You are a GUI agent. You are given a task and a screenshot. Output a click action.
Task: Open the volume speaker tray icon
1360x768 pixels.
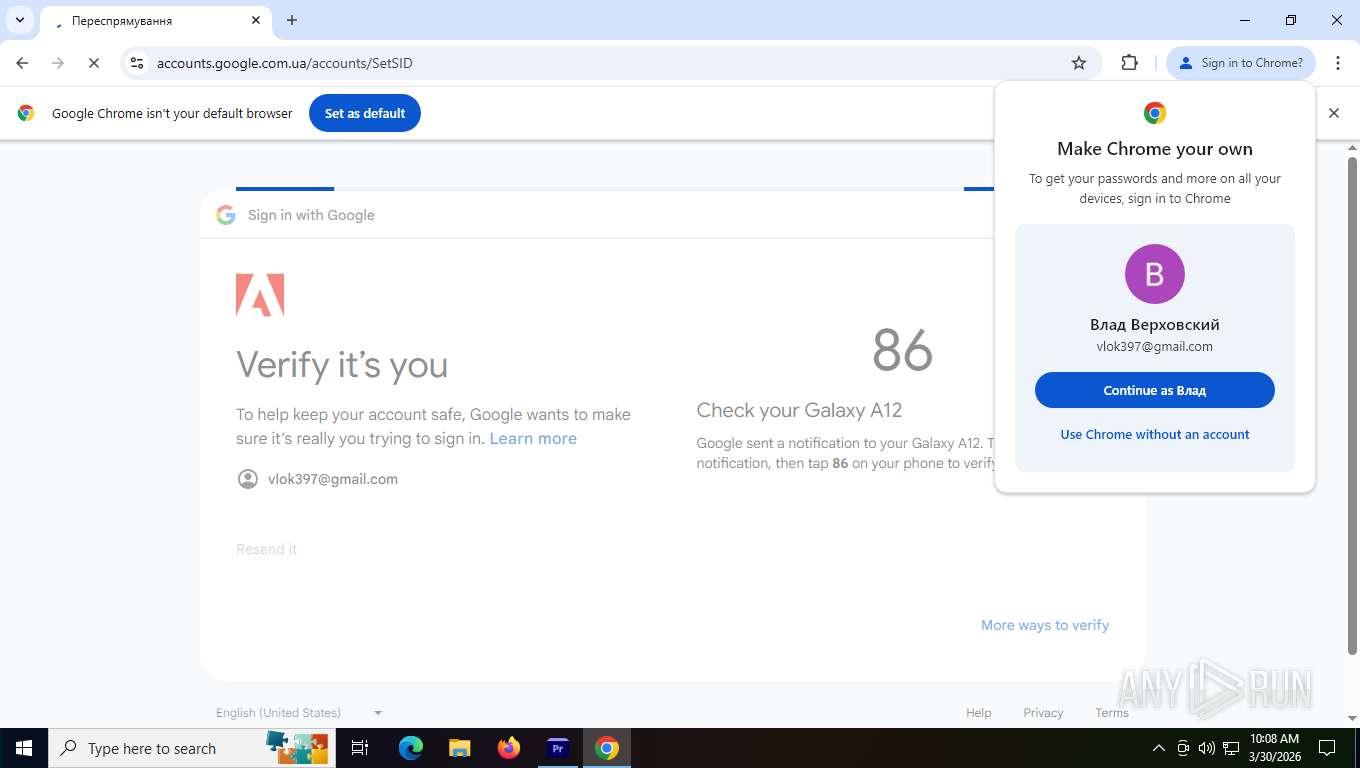pos(1207,748)
